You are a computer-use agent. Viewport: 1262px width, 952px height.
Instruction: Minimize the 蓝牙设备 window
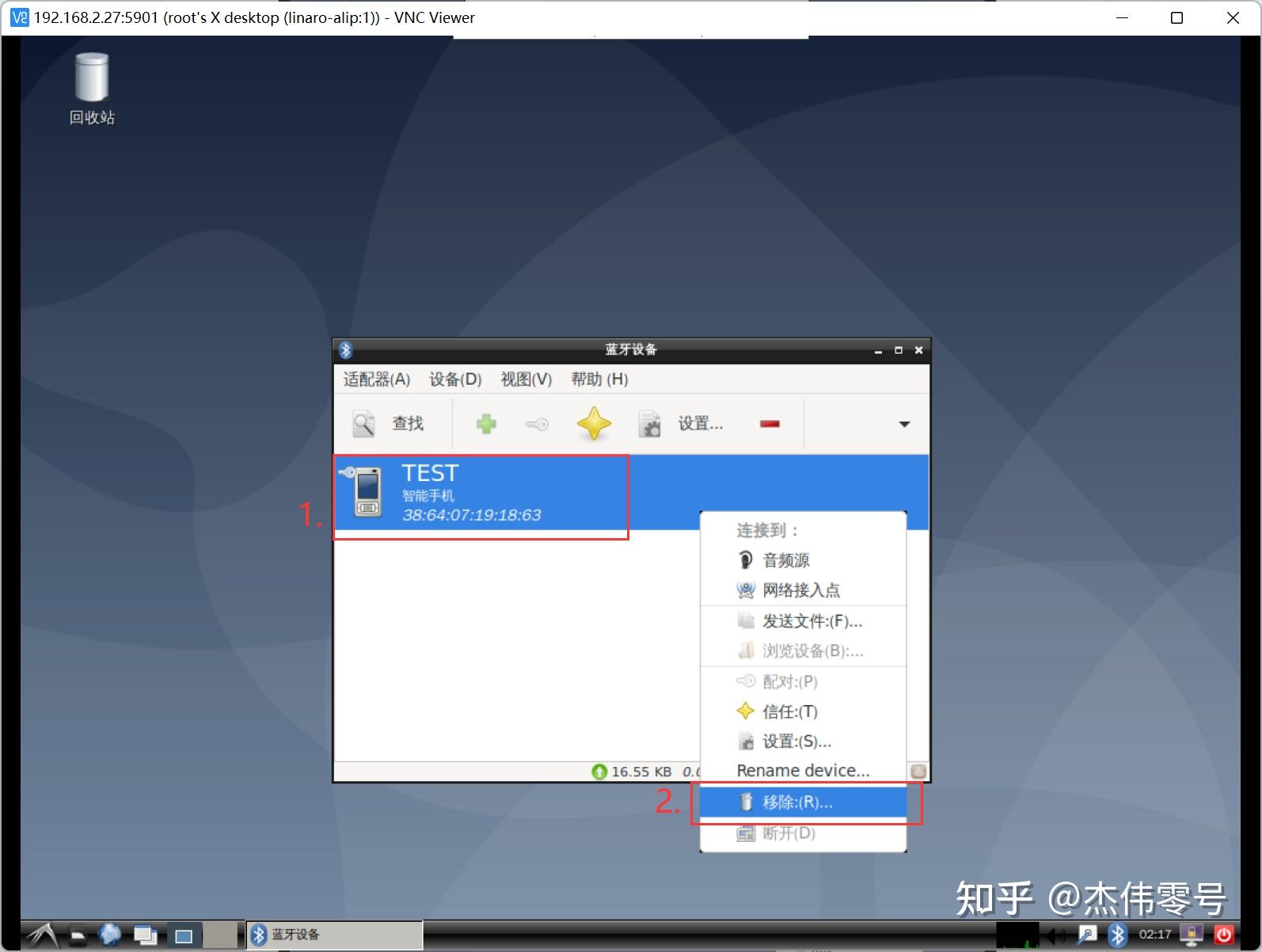point(878,351)
